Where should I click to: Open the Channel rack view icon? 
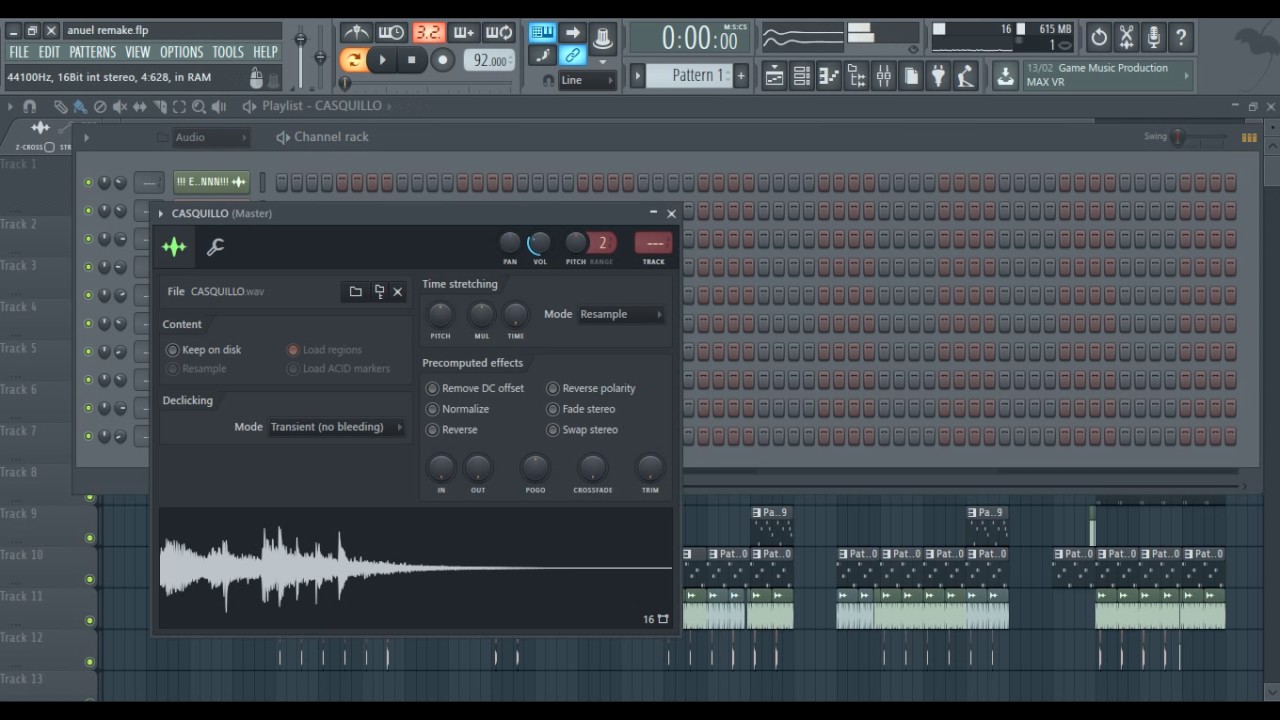[801, 75]
